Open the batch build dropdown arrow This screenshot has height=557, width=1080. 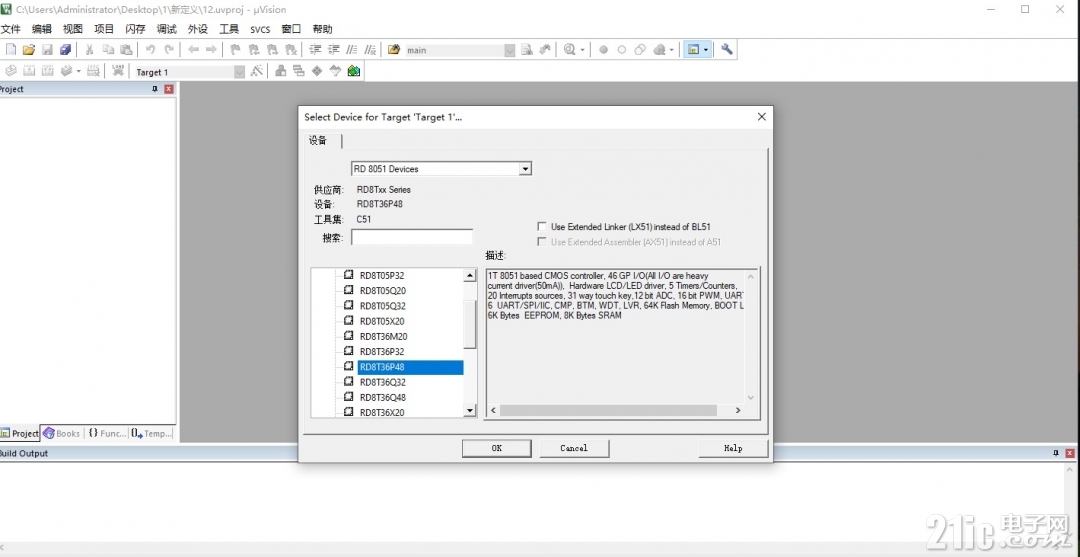coord(79,71)
